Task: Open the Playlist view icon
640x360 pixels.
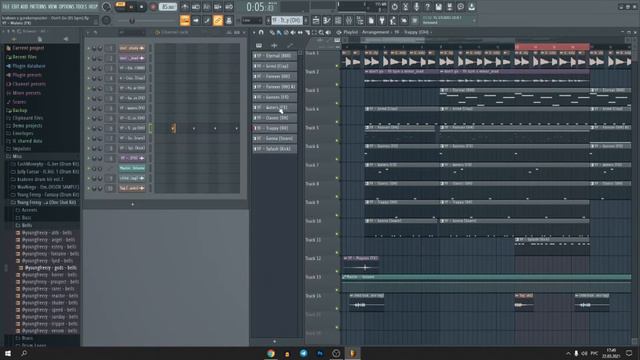Action: (316, 20)
